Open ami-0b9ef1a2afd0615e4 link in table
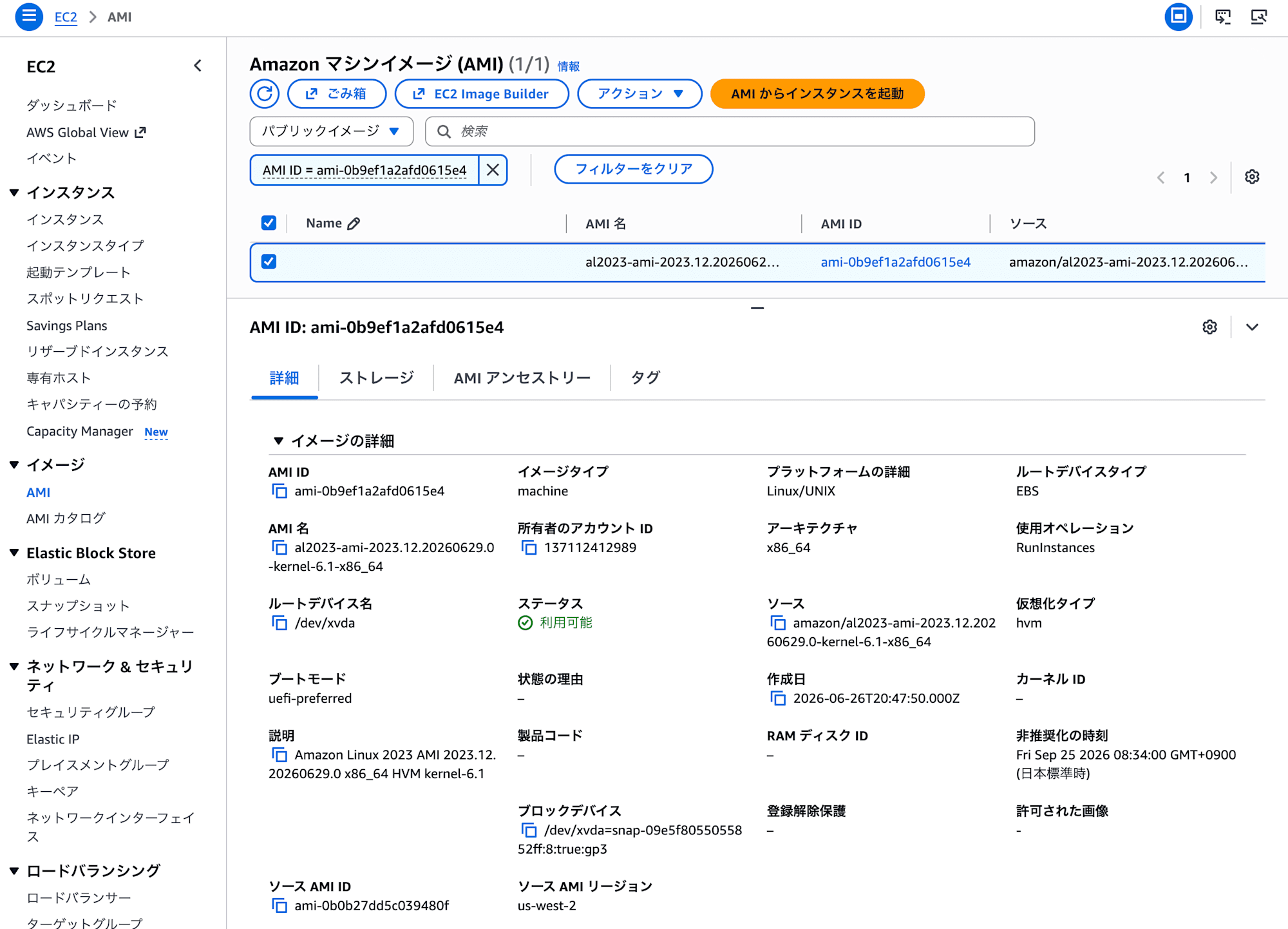This screenshot has width=1288, height=929. pos(895,262)
